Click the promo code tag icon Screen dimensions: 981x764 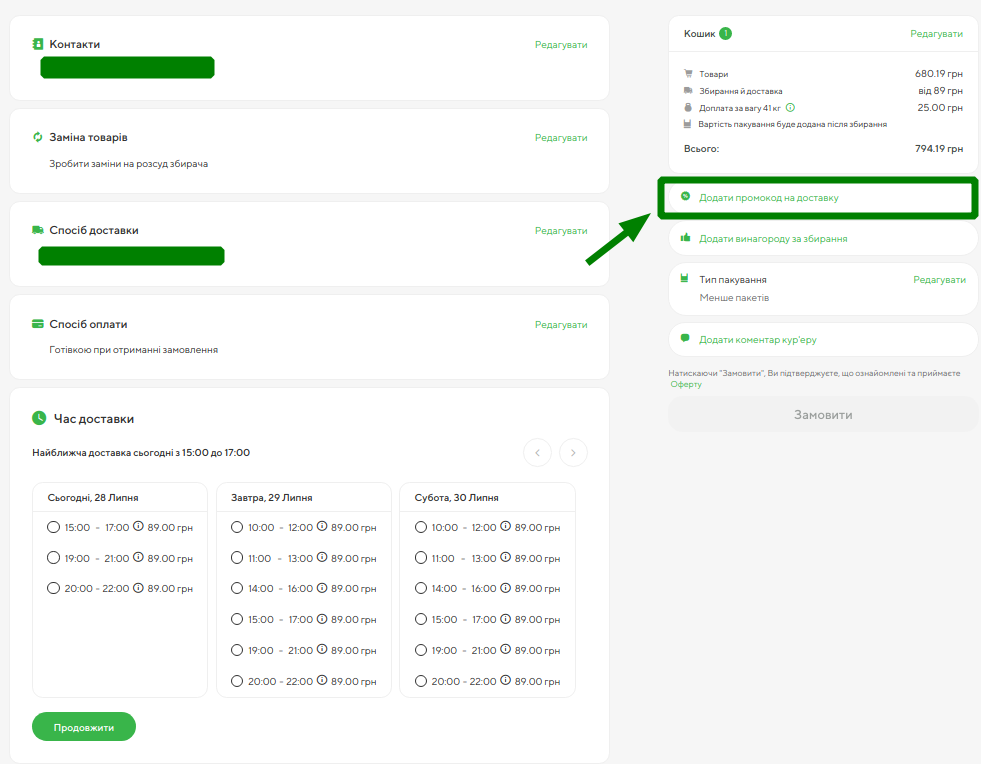click(x=685, y=197)
